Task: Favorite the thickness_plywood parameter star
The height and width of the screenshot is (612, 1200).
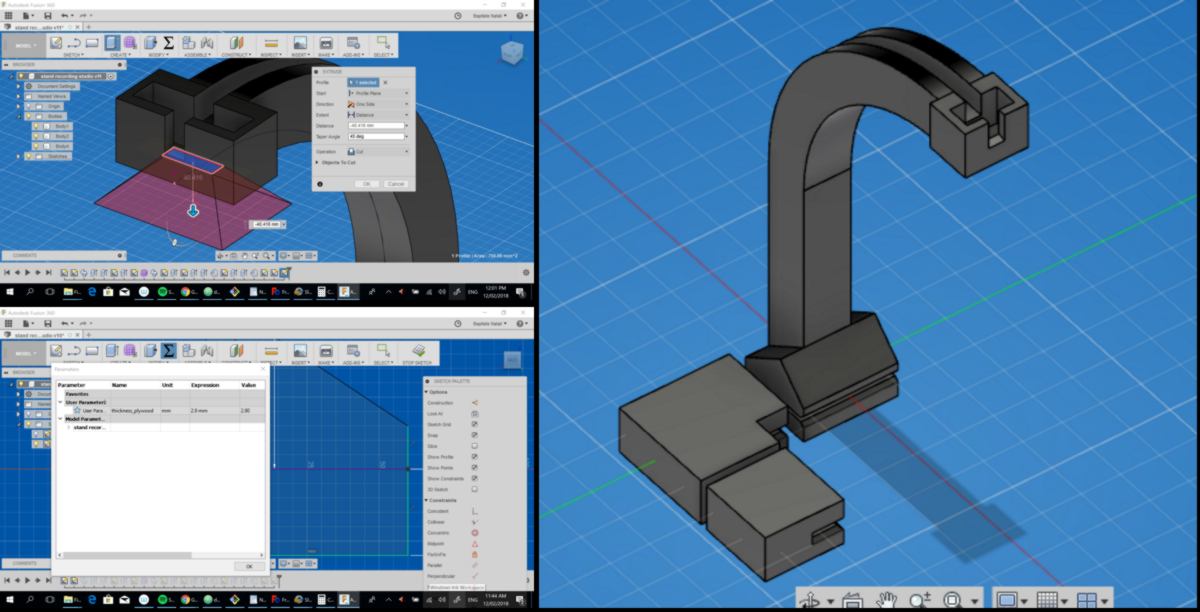Action: pyautogui.click(x=76, y=410)
